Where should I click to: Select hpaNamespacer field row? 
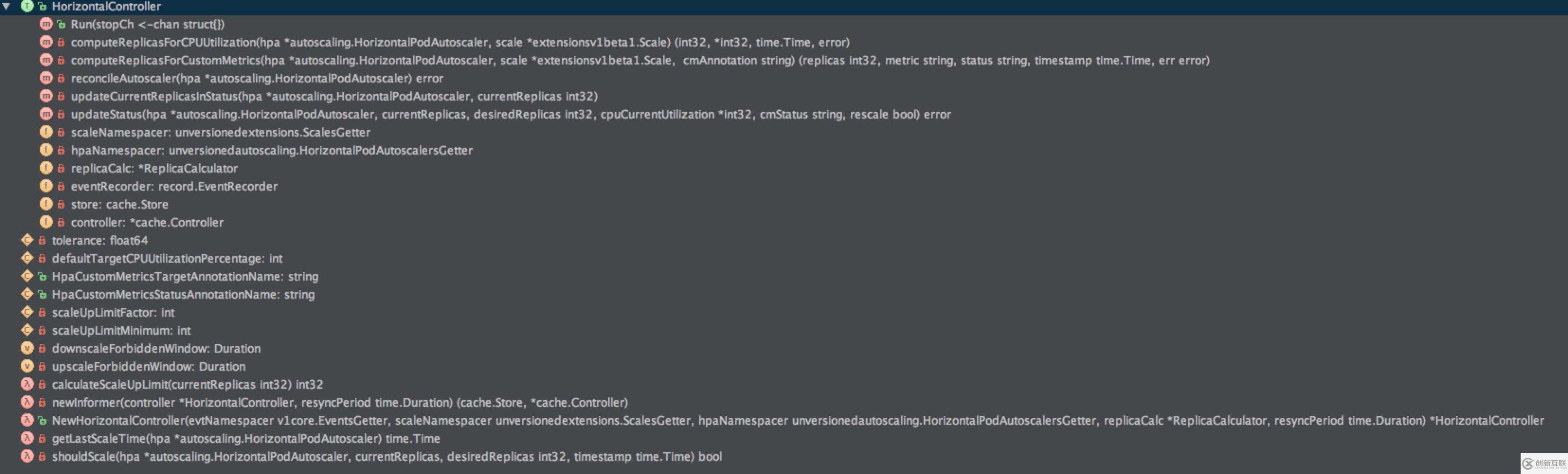(271, 150)
